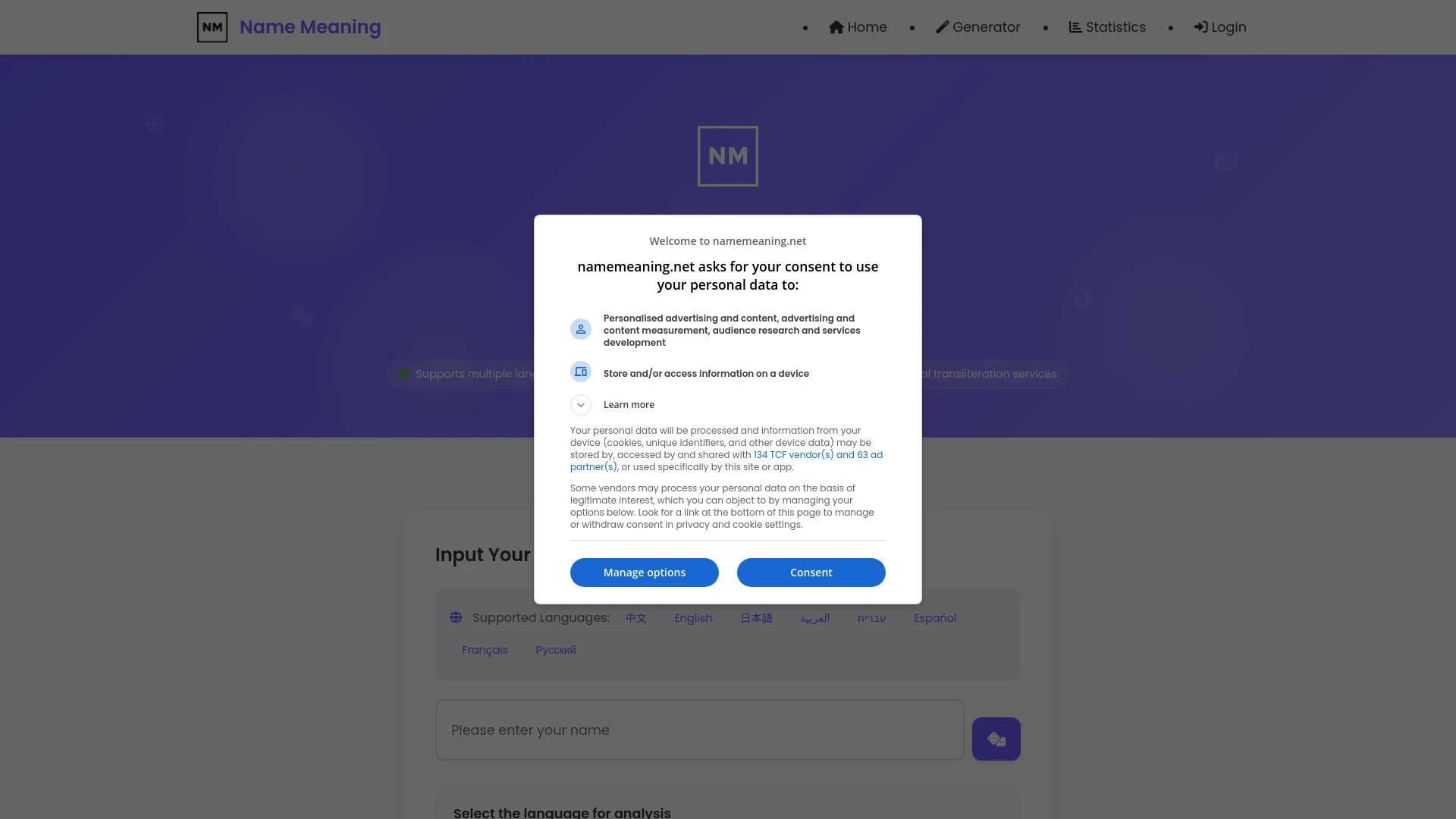This screenshot has width=1456, height=819.
Task: Select Español from supported languages
Action: coord(935,617)
